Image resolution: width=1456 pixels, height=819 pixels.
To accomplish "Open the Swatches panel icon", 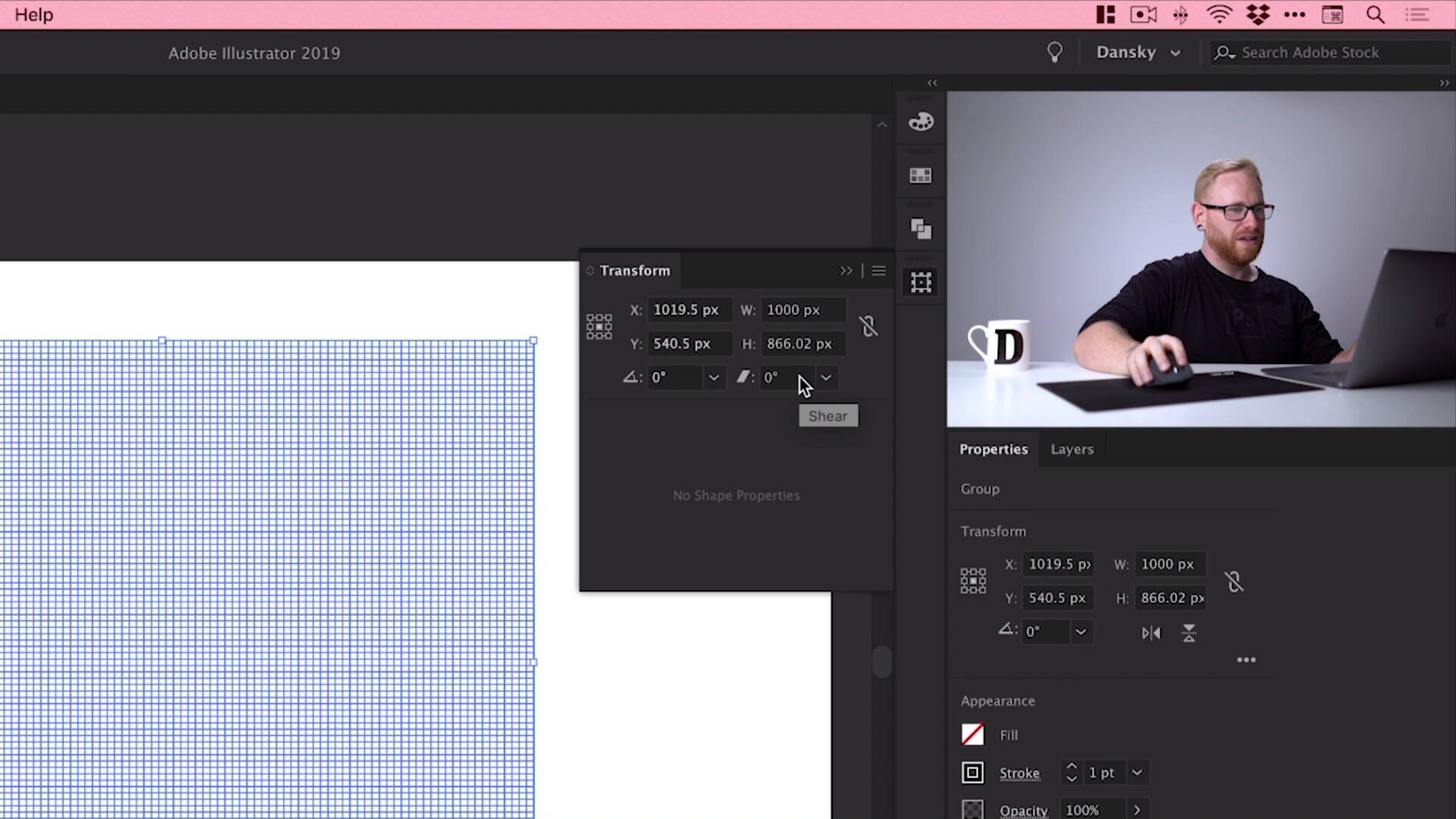I will 920,175.
